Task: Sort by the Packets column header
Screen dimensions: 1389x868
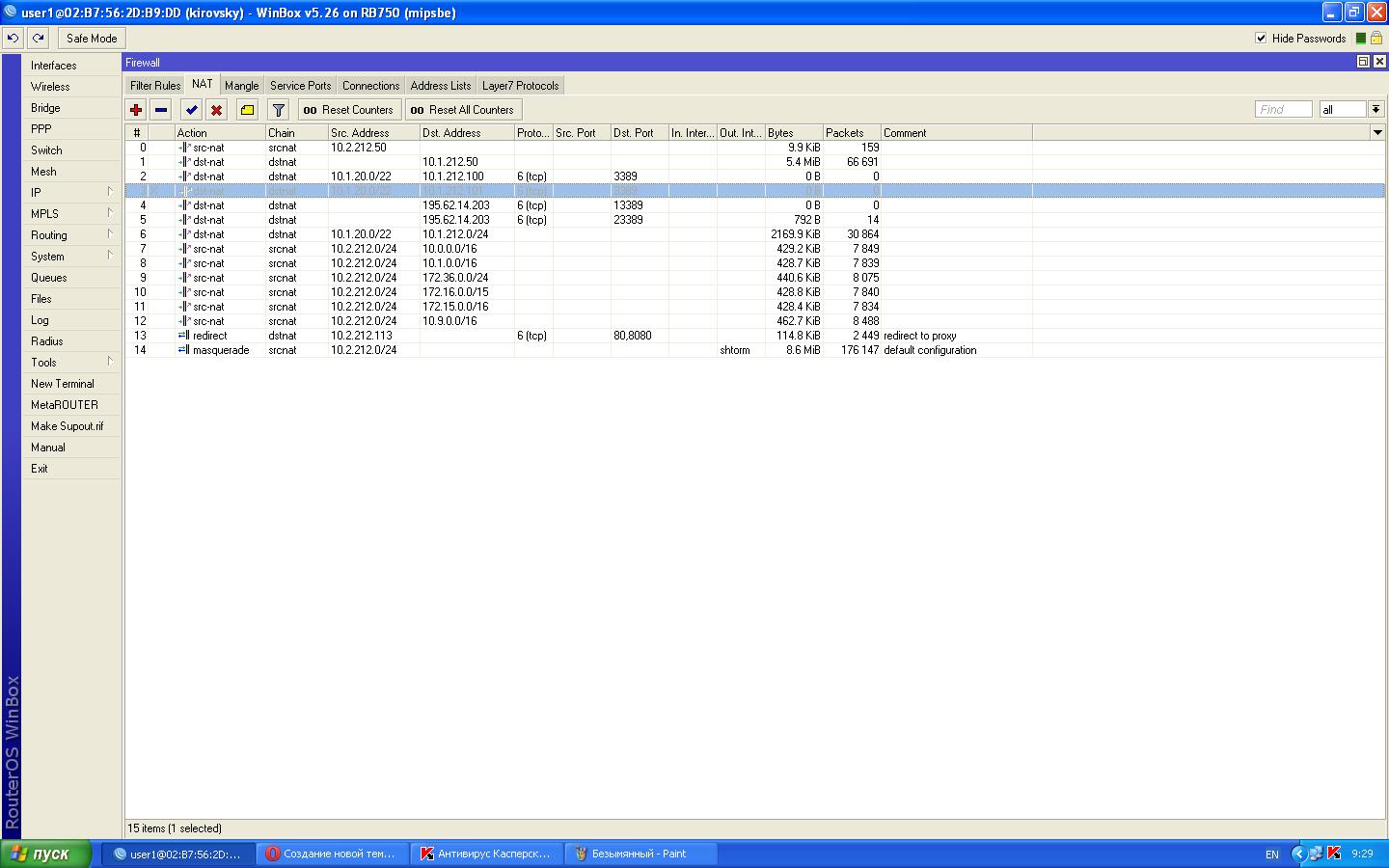Action: tap(852, 133)
